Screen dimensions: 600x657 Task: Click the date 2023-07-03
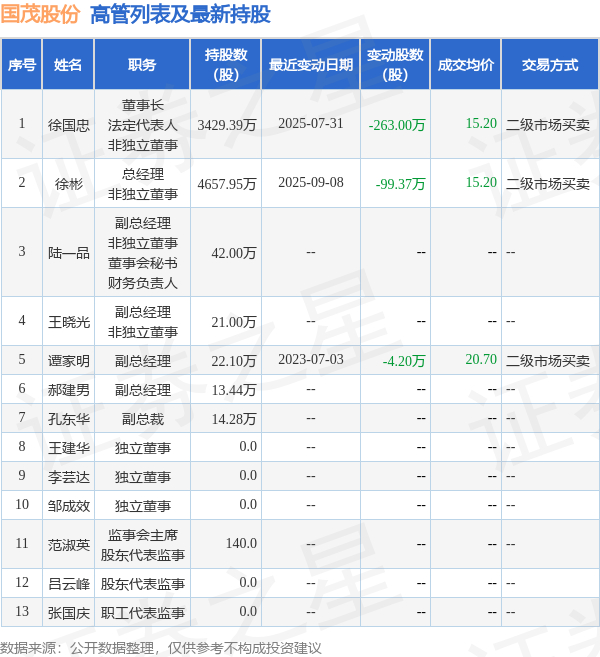310,359
